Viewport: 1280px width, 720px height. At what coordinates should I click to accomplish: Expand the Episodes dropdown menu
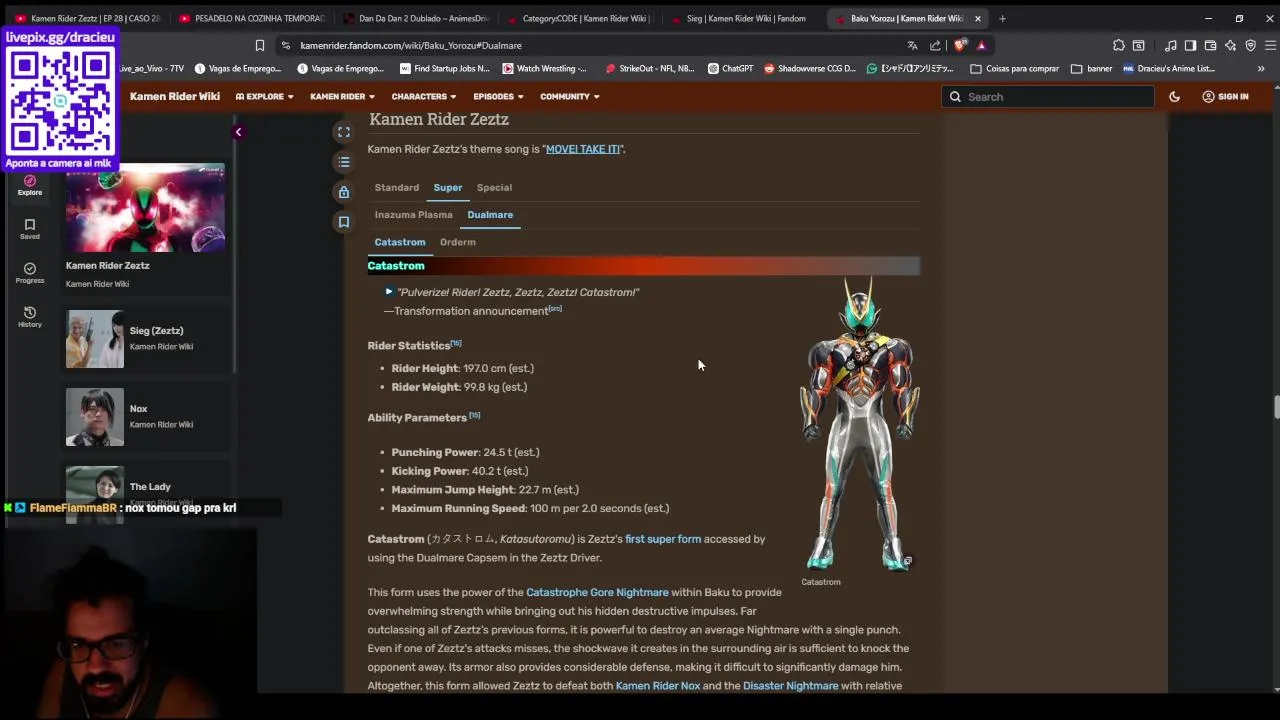pyautogui.click(x=498, y=97)
